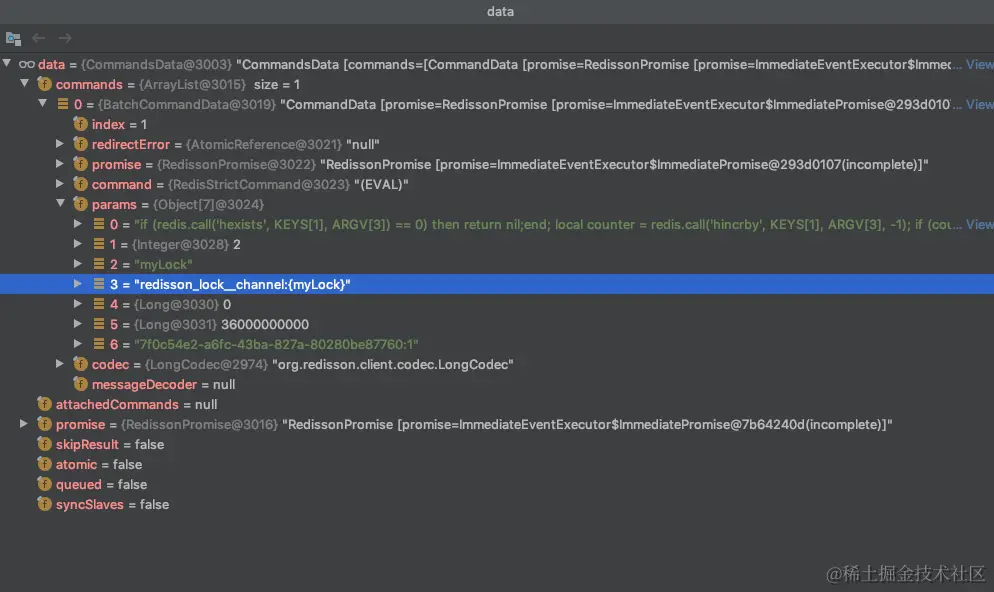
Task: Click the data window title
Action: coord(500,11)
